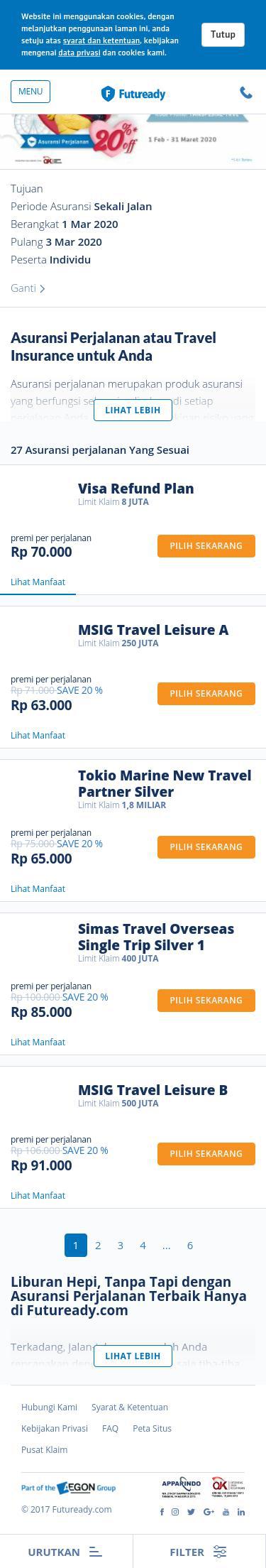266x1568 pixels.
Task: Click the phone call icon in header
Action: pyautogui.click(x=246, y=92)
